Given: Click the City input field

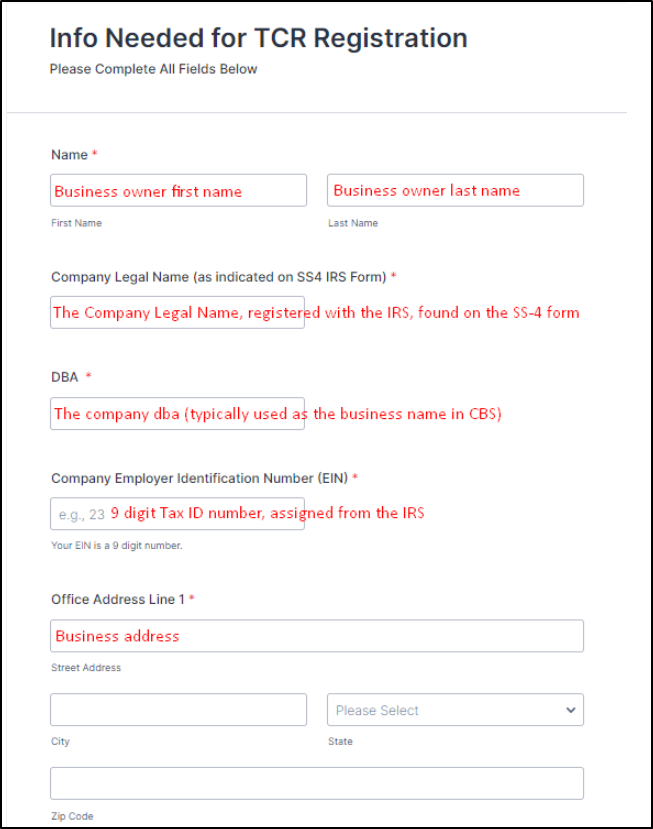Looking at the screenshot, I should [x=178, y=710].
